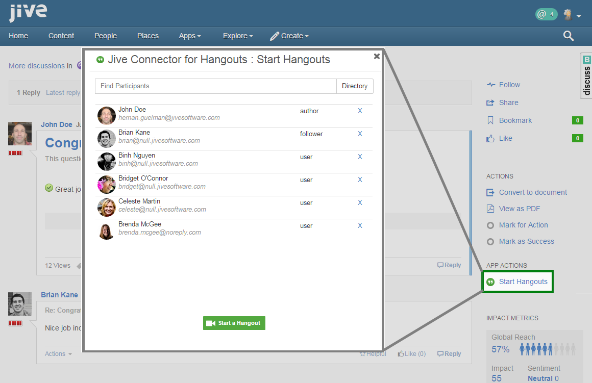Click Like (0) on Brian's reply
This screenshot has height=383, width=592.
click(x=412, y=354)
